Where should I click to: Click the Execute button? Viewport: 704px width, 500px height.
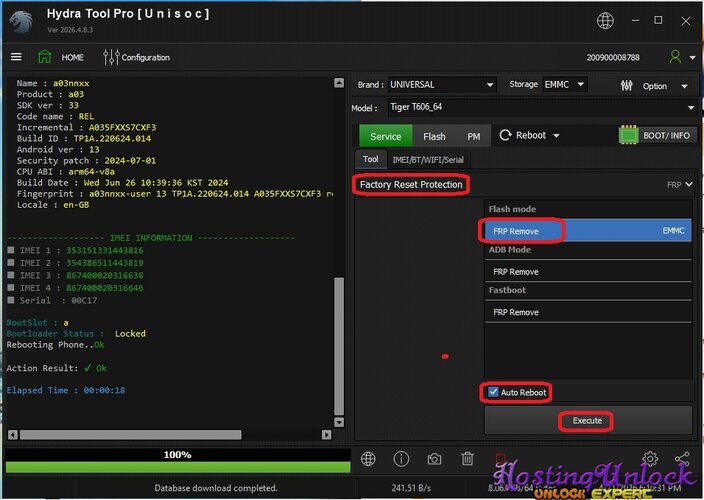[588, 421]
